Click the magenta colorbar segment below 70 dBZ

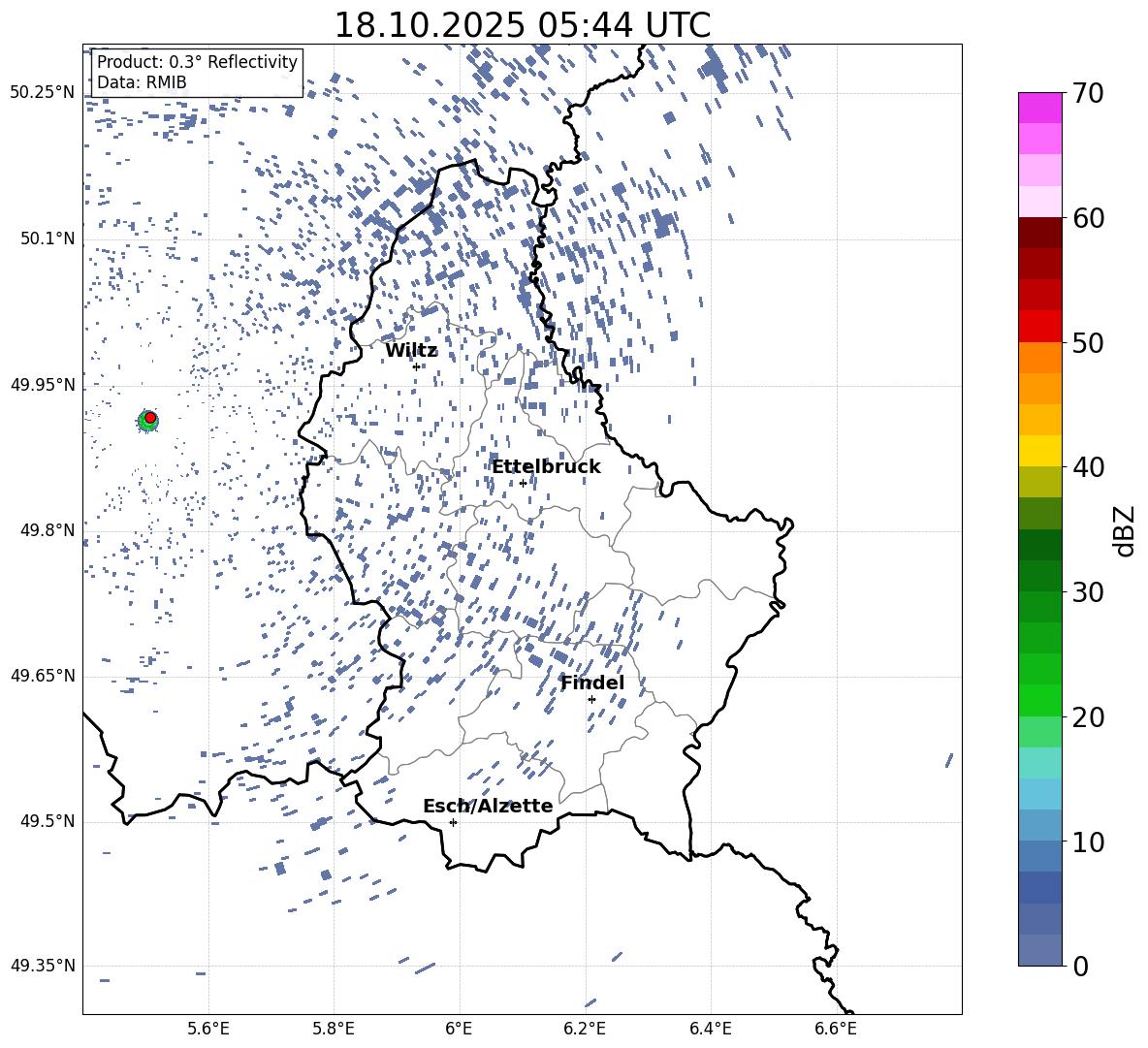pyautogui.click(x=1039, y=108)
